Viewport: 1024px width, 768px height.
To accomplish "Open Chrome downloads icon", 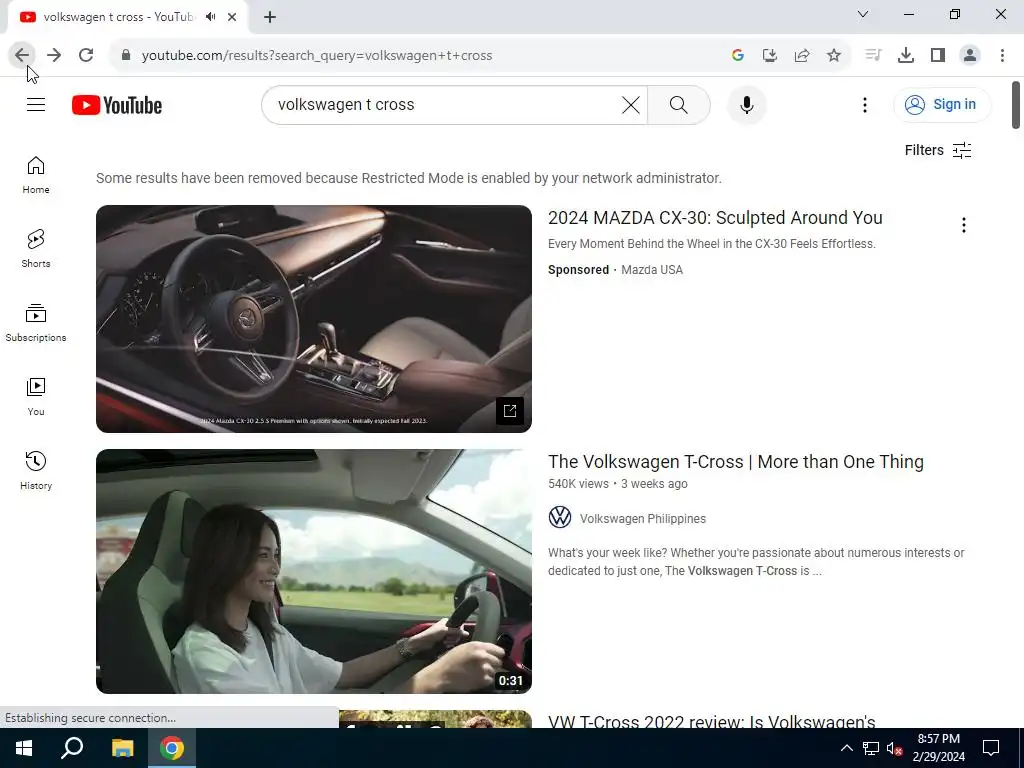I will [x=906, y=56].
